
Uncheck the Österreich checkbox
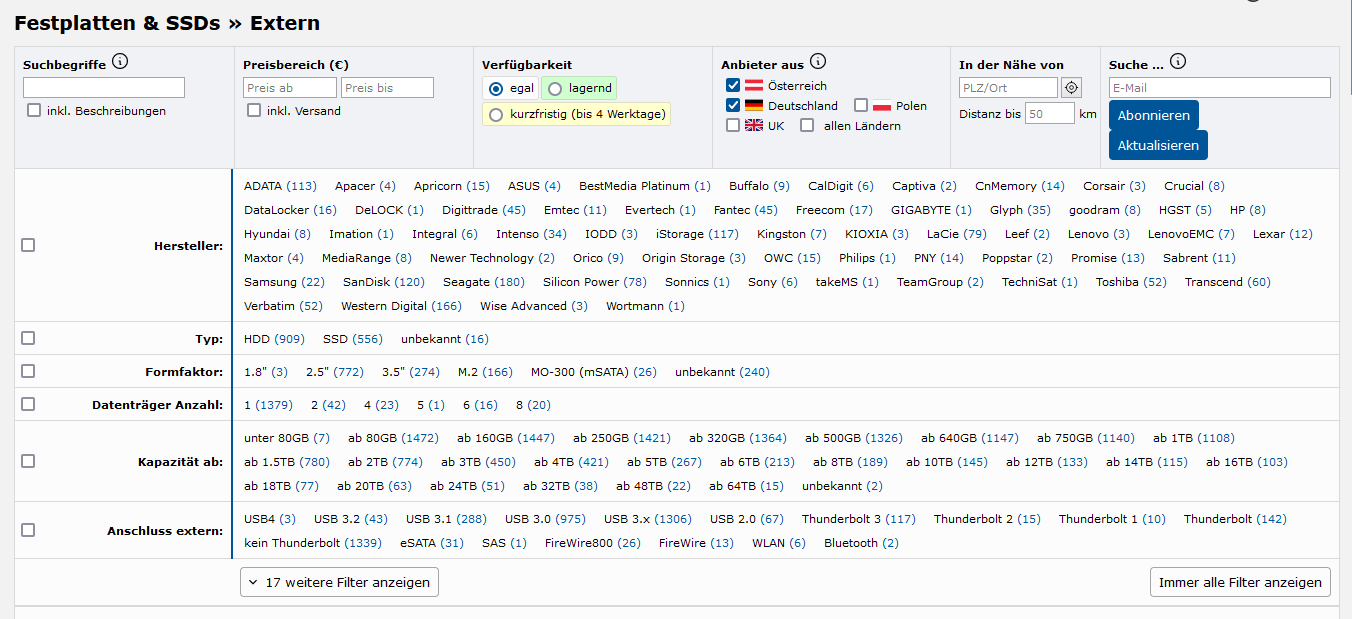coord(733,86)
